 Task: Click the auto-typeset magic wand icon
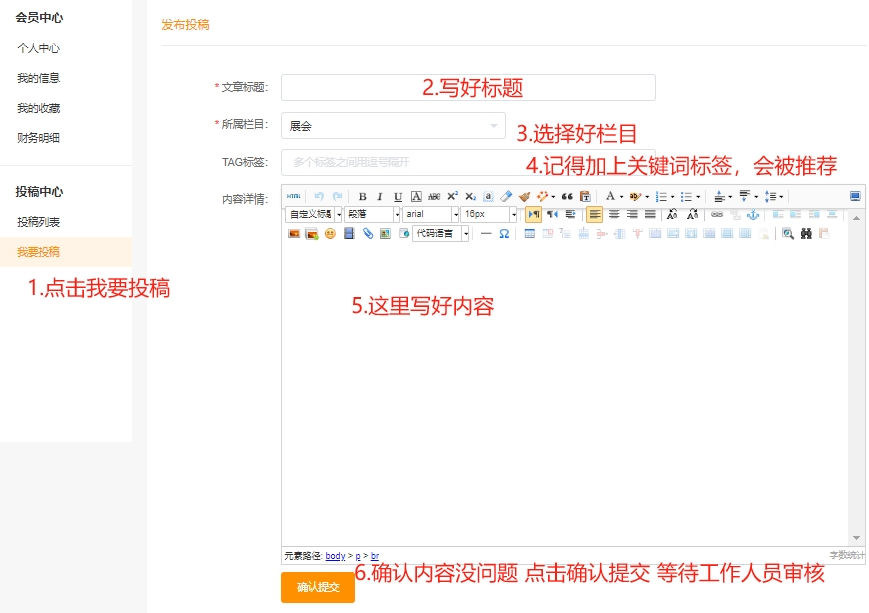(x=542, y=196)
